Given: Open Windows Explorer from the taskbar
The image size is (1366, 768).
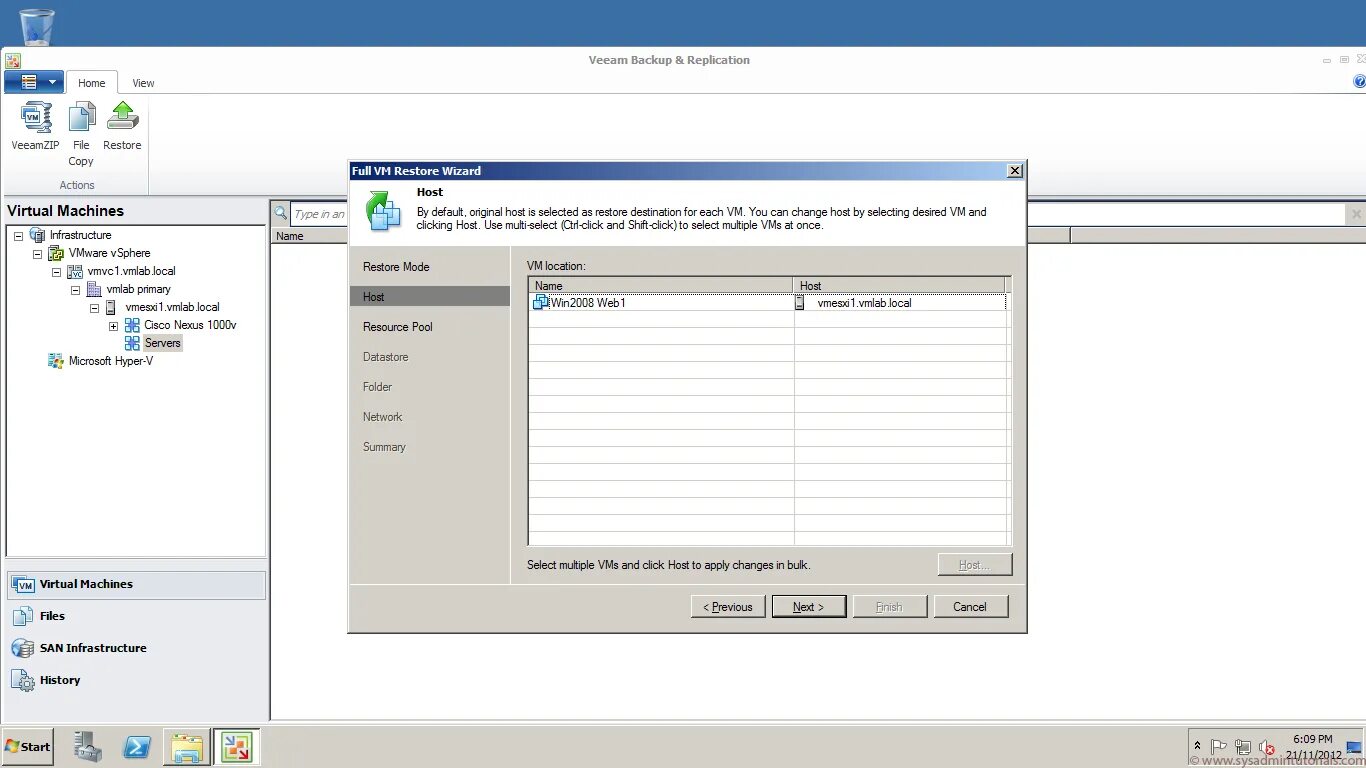Looking at the screenshot, I should (x=186, y=746).
